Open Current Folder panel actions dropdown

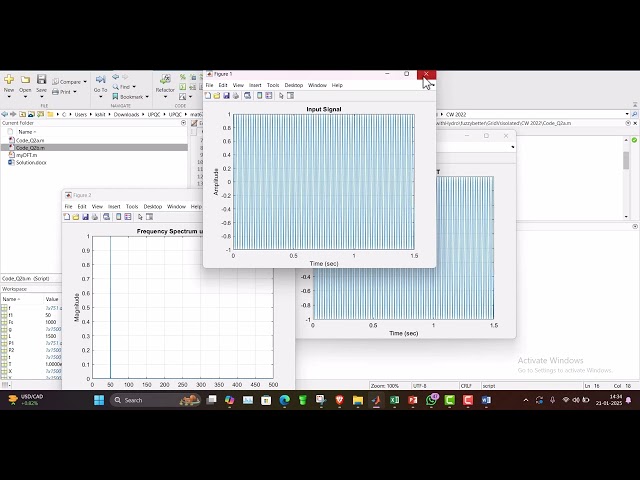click(x=183, y=123)
